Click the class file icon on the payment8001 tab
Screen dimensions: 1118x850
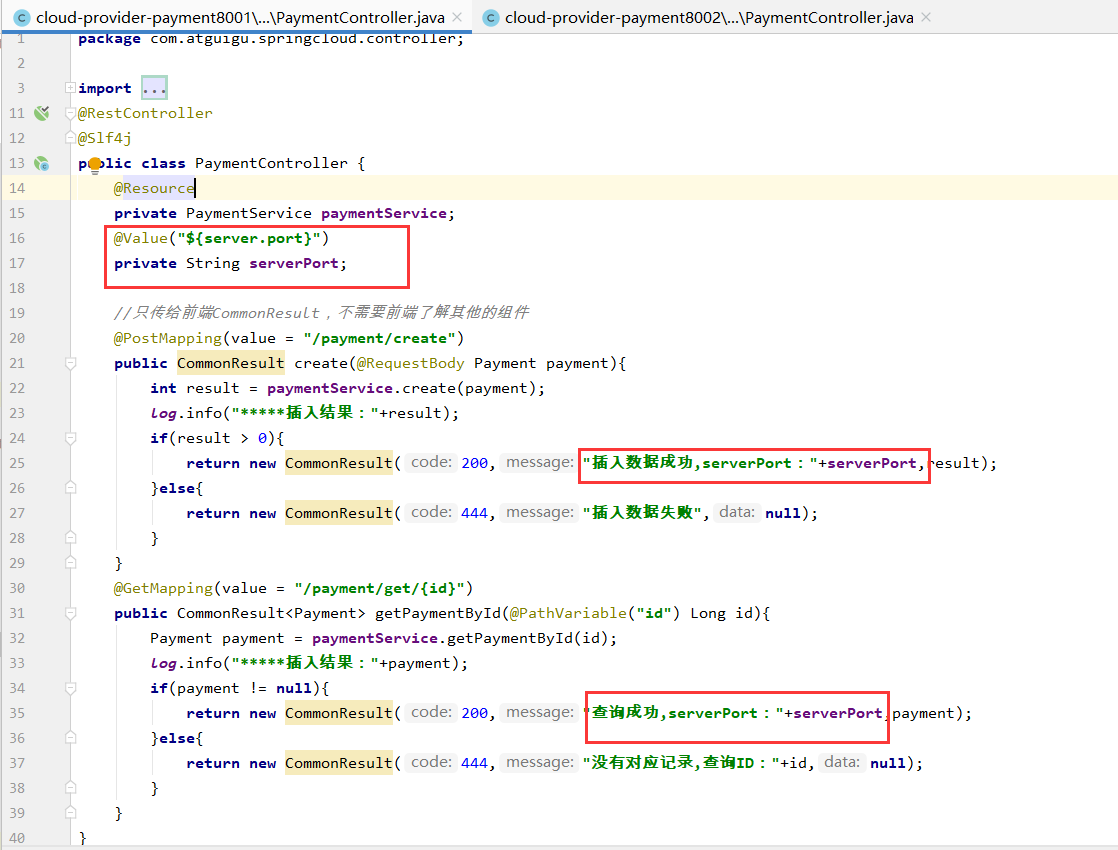[x=21, y=18]
